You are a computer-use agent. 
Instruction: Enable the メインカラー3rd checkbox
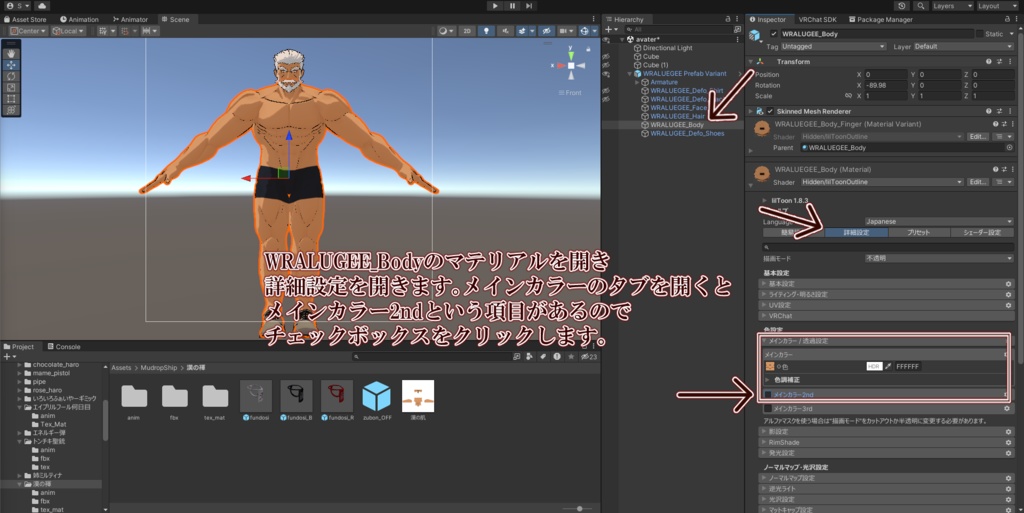coord(768,409)
